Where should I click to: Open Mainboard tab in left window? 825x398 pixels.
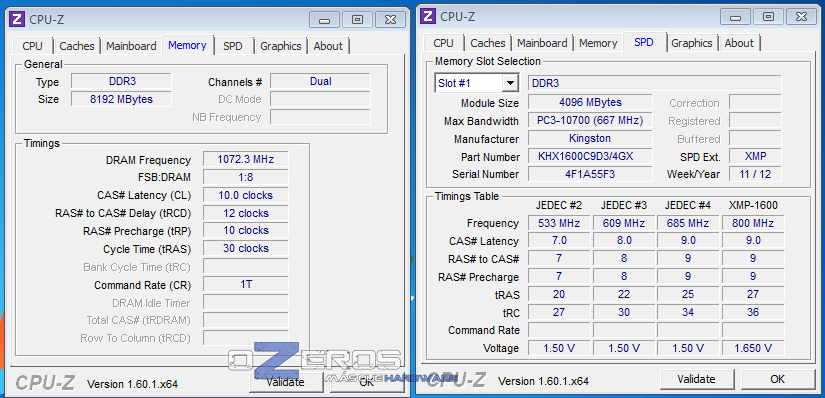(131, 46)
